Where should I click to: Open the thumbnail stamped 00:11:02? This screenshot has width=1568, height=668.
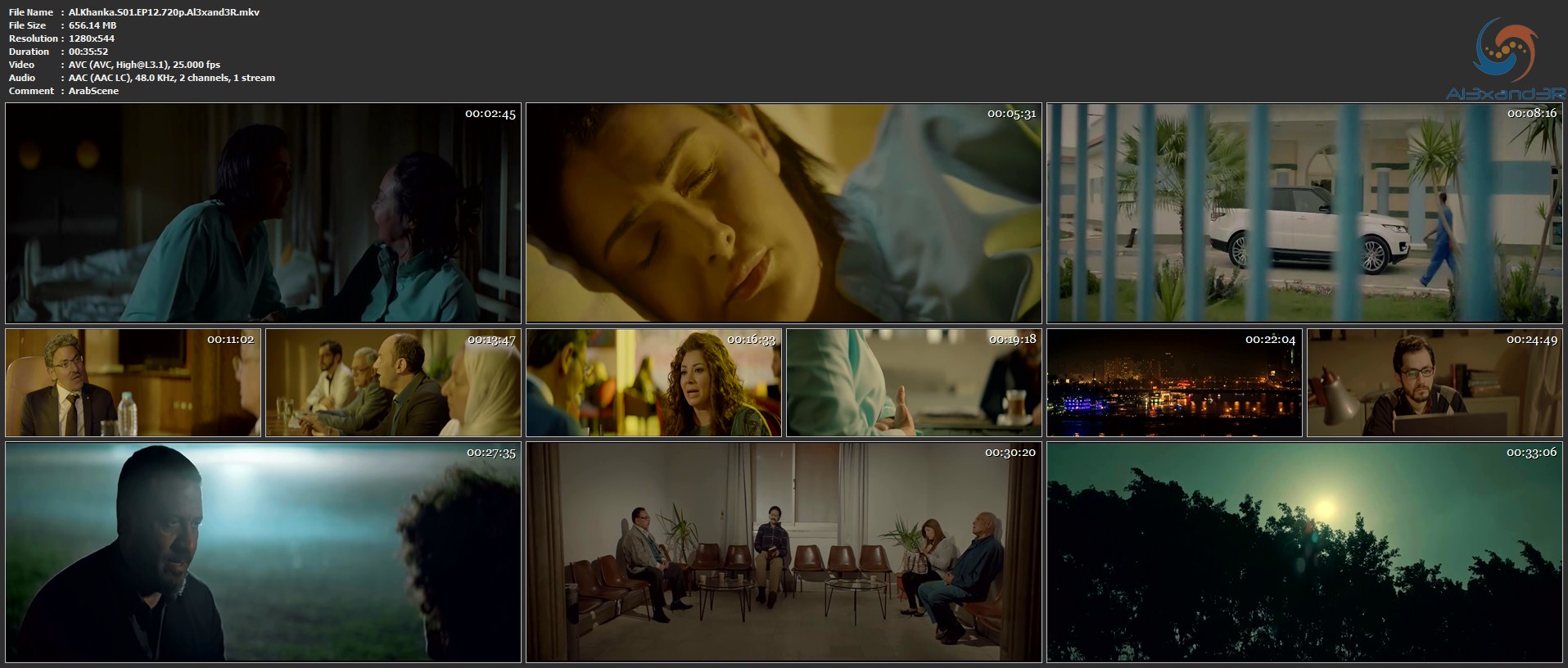click(133, 383)
